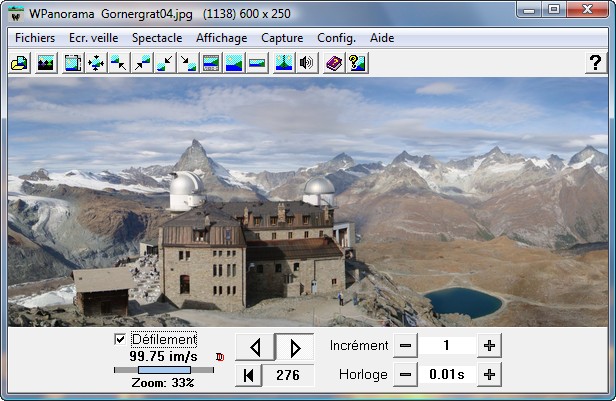The width and height of the screenshot is (616, 401).
Task: Open the Spectacle menu
Action: 157,38
